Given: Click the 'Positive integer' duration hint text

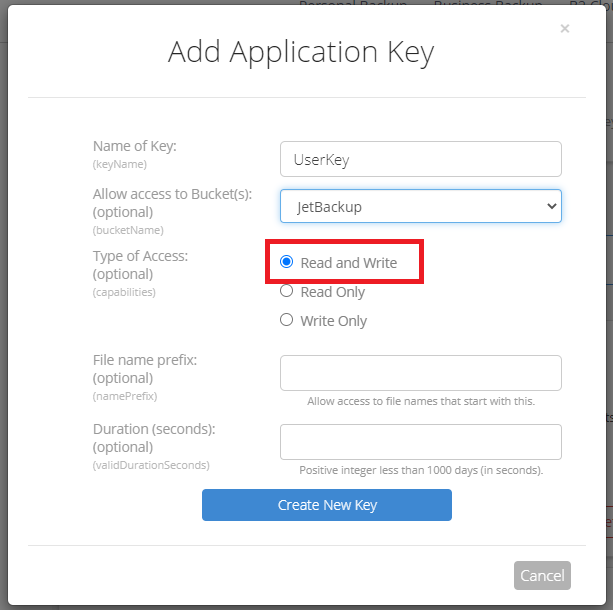Looking at the screenshot, I should pos(420,470).
